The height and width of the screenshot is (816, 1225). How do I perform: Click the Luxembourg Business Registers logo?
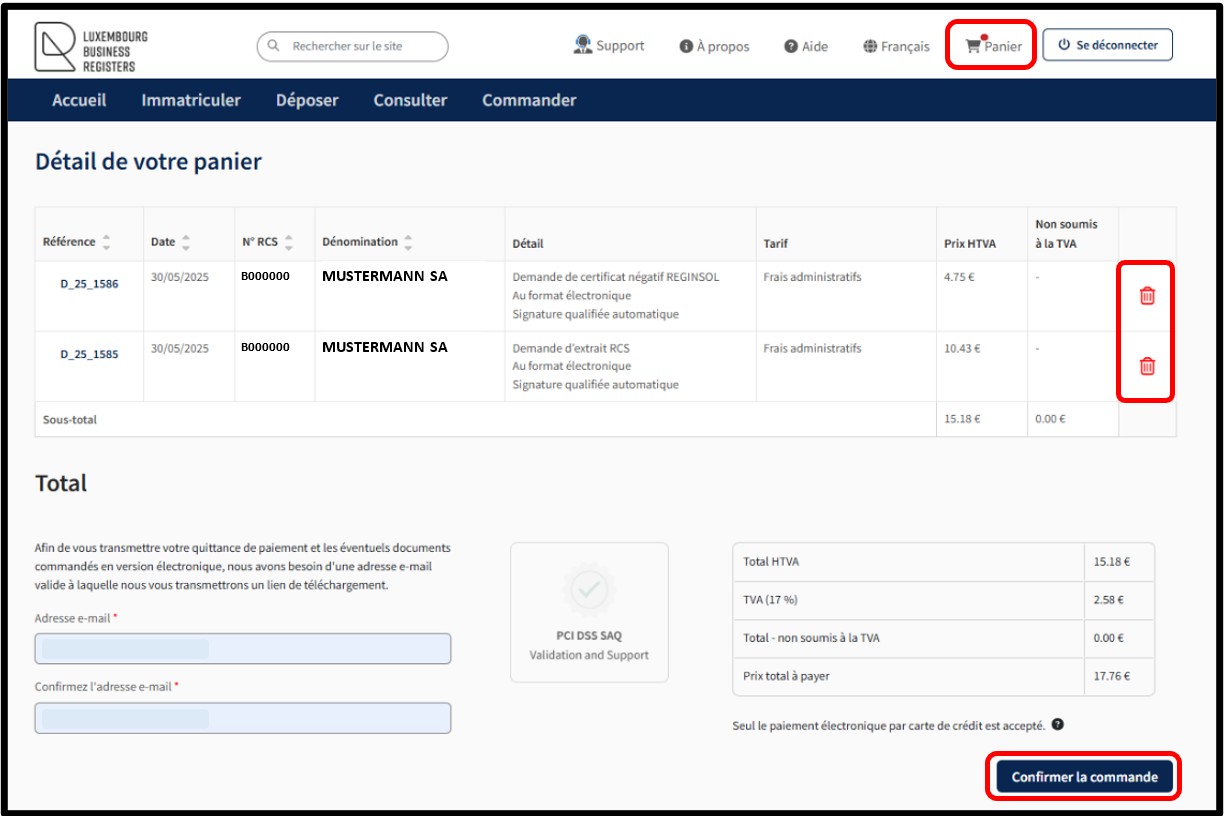click(x=91, y=48)
